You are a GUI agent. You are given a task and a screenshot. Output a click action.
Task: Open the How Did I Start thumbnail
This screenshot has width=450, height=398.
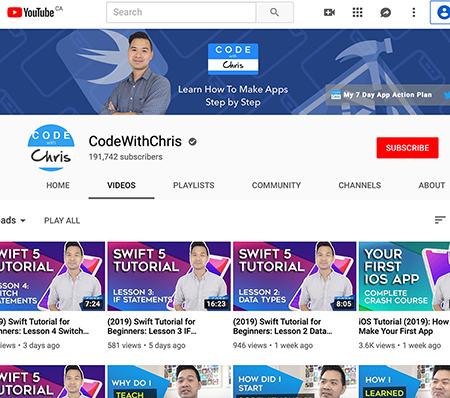coord(295,381)
